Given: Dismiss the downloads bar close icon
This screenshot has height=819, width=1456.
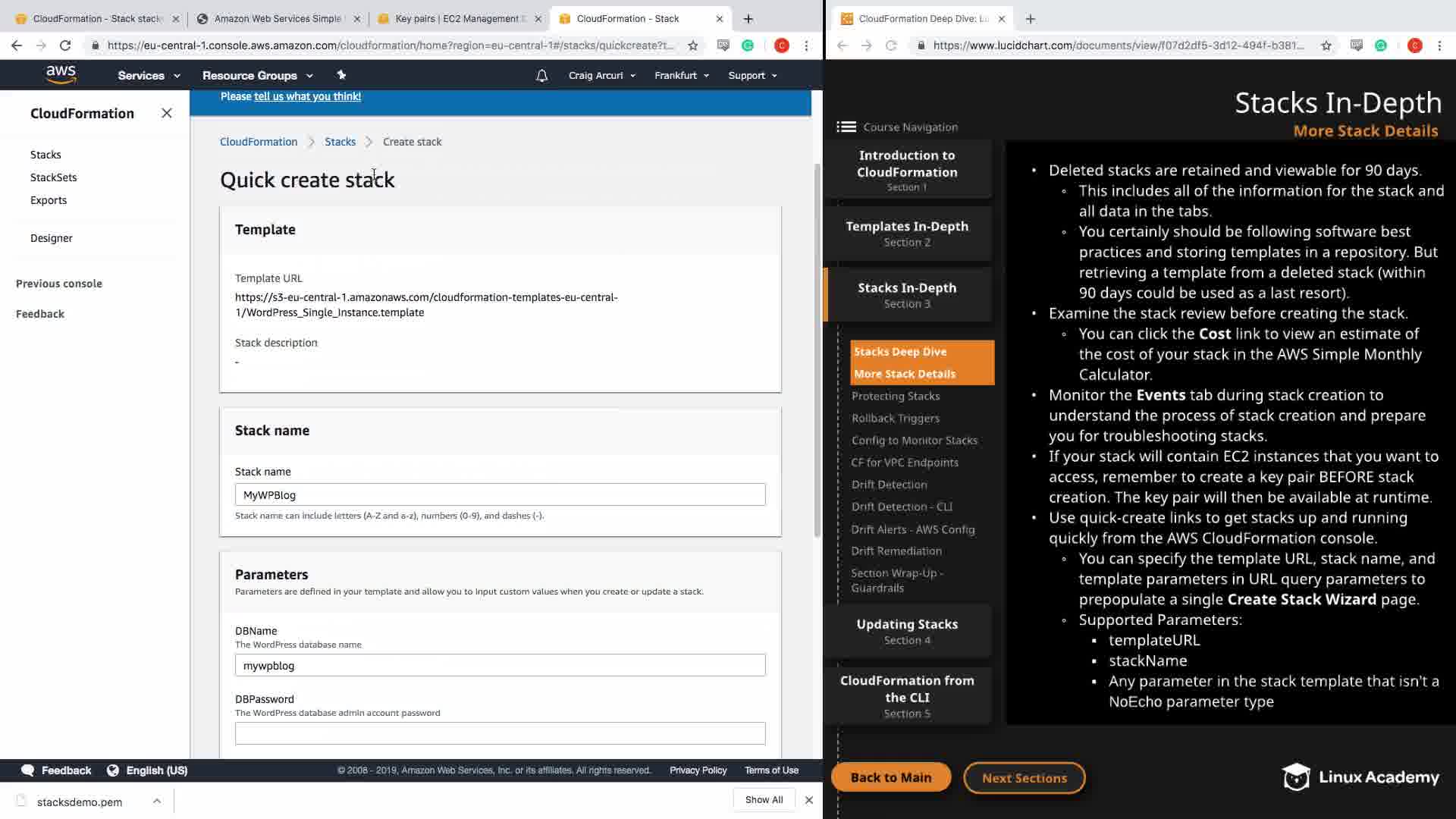Looking at the screenshot, I should (809, 800).
